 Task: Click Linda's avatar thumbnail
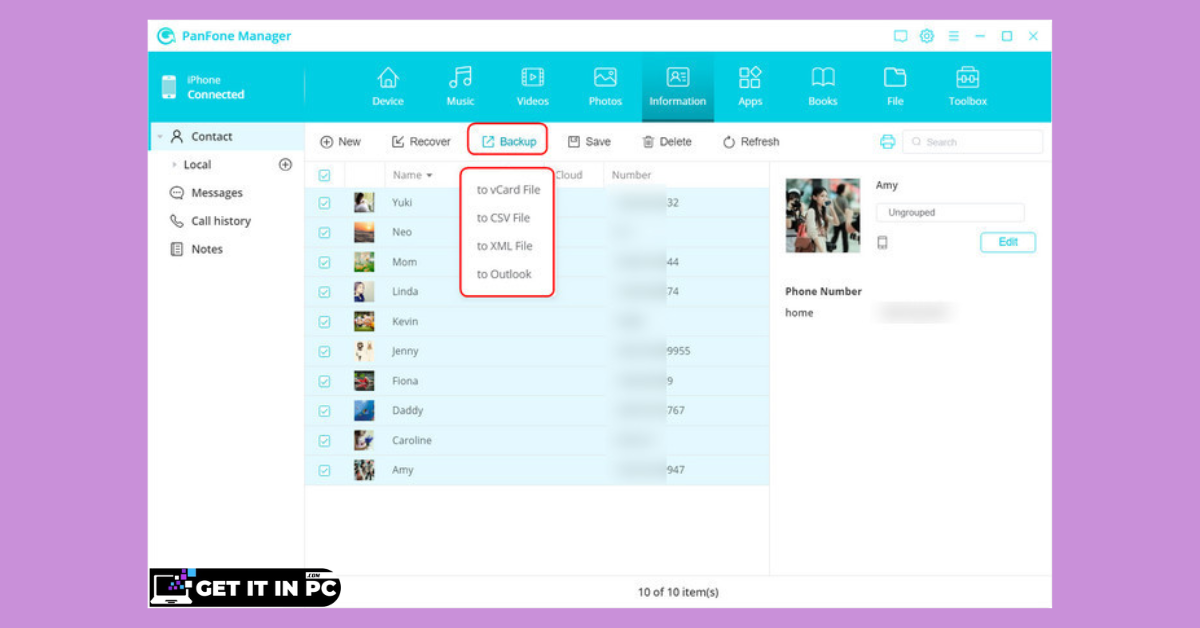point(364,292)
